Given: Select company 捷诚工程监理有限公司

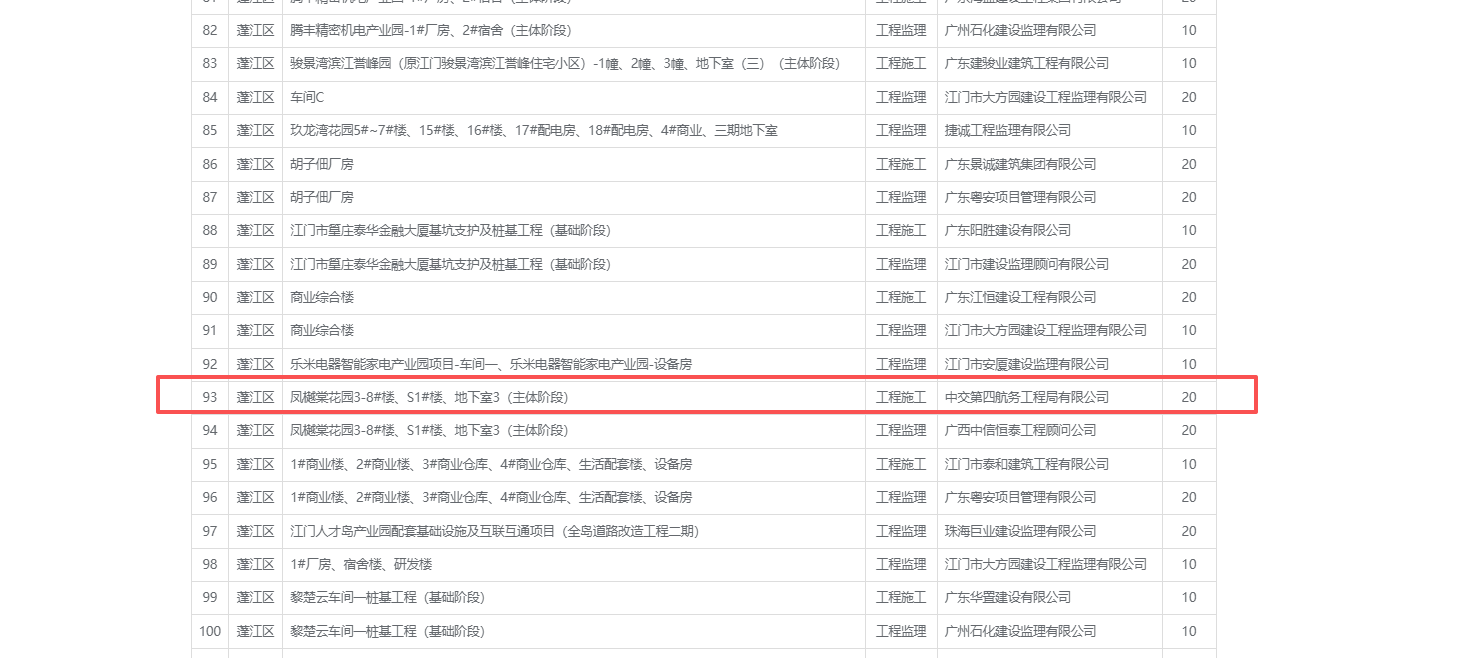Looking at the screenshot, I should (1007, 130).
